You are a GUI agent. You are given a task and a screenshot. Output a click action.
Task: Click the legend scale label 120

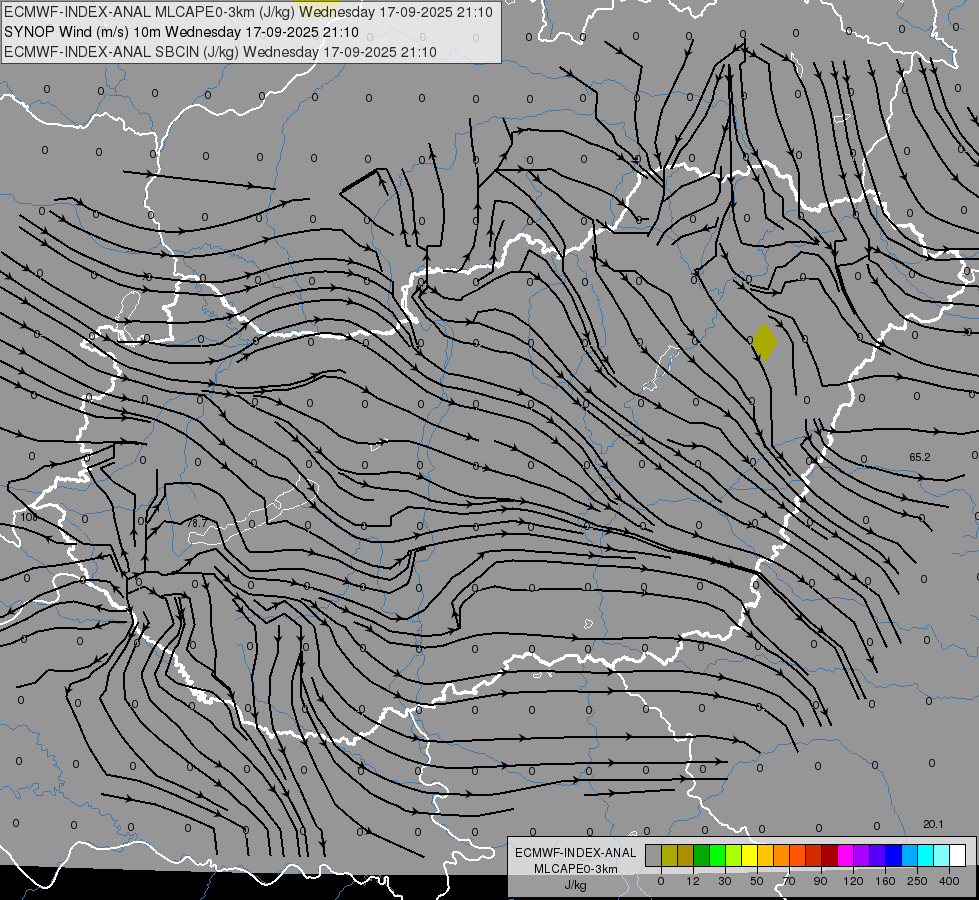[853, 881]
